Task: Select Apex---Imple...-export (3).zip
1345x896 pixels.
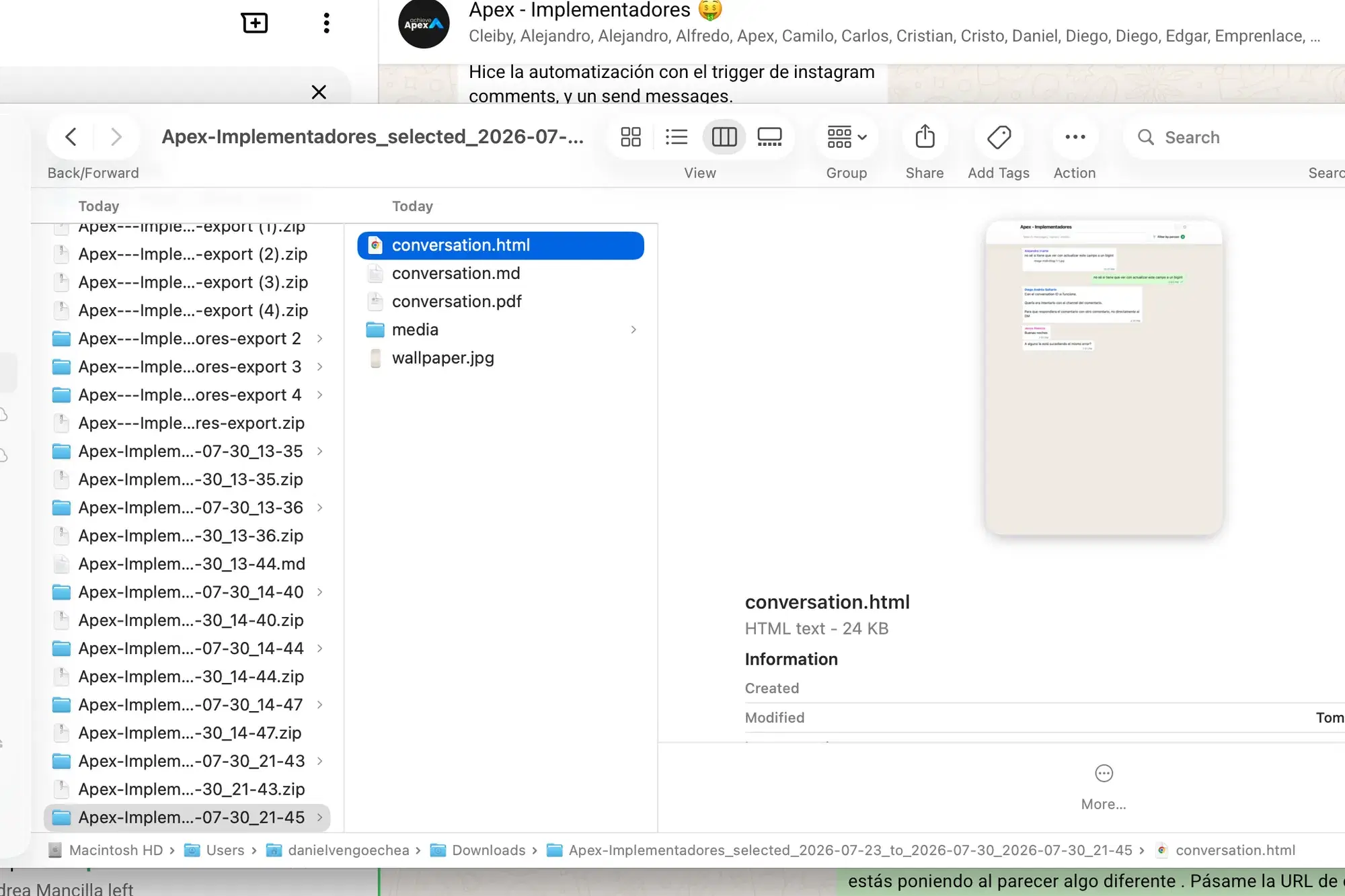Action: pyautogui.click(x=187, y=282)
